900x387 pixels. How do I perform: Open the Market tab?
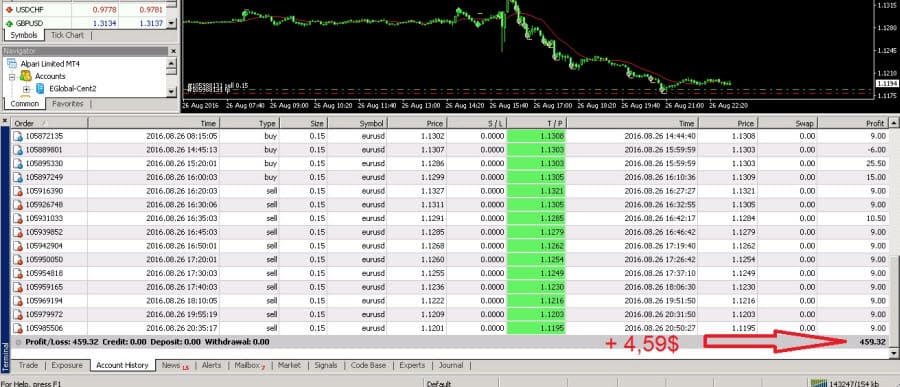(289, 365)
